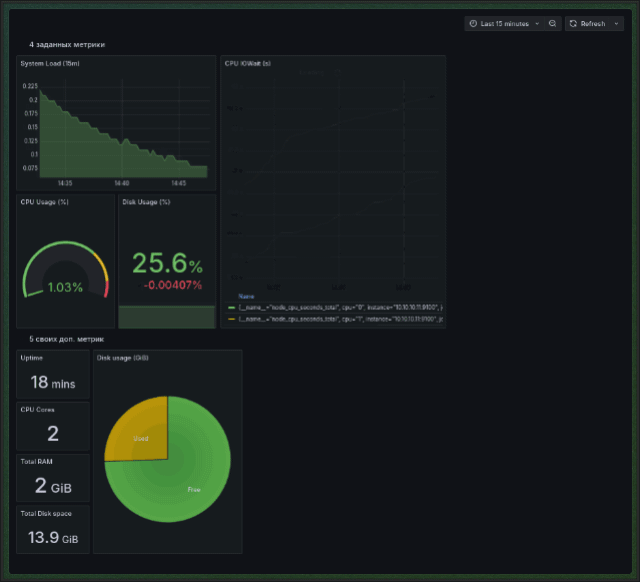
Task: Open the System Load (15m) panel title
Action: click(50, 64)
